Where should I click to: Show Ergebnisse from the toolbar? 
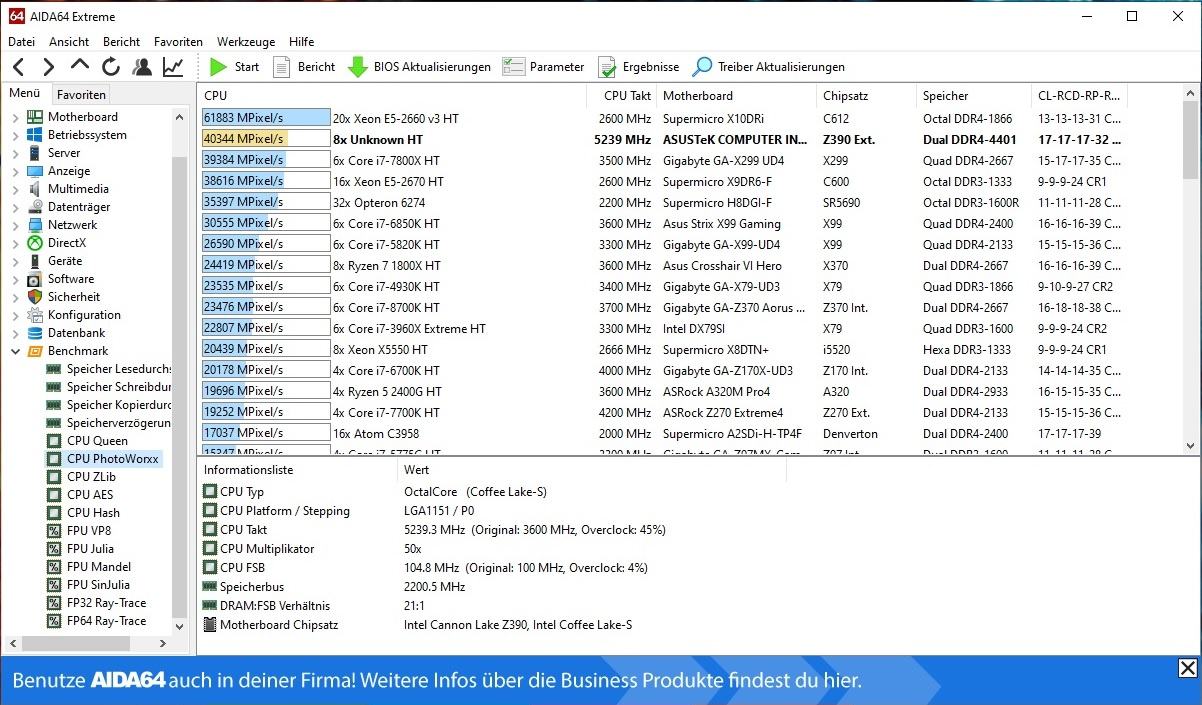[638, 67]
